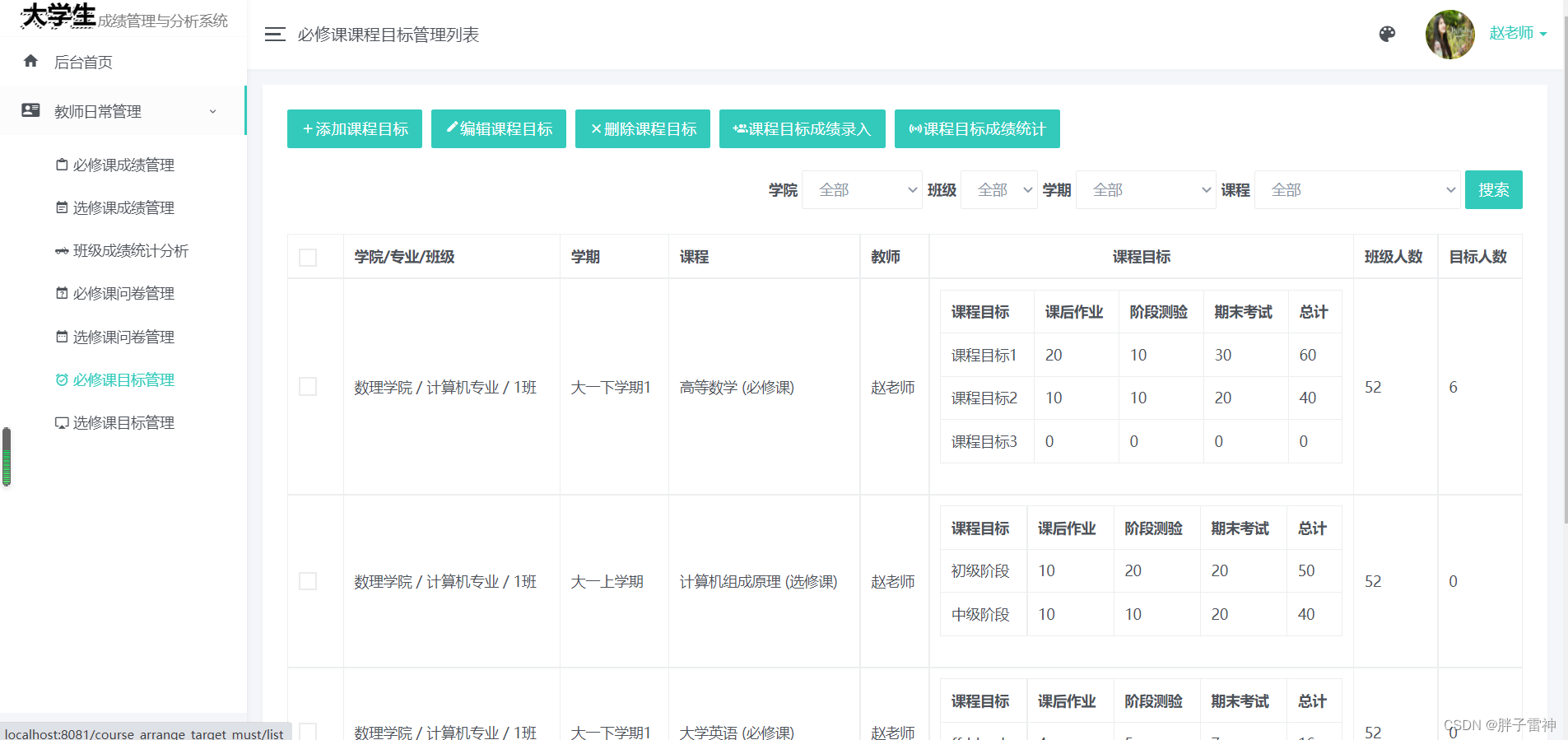Click the 必修课课程目标管理列表 page title
Image resolution: width=1568 pixels, height=740 pixels.
(389, 35)
